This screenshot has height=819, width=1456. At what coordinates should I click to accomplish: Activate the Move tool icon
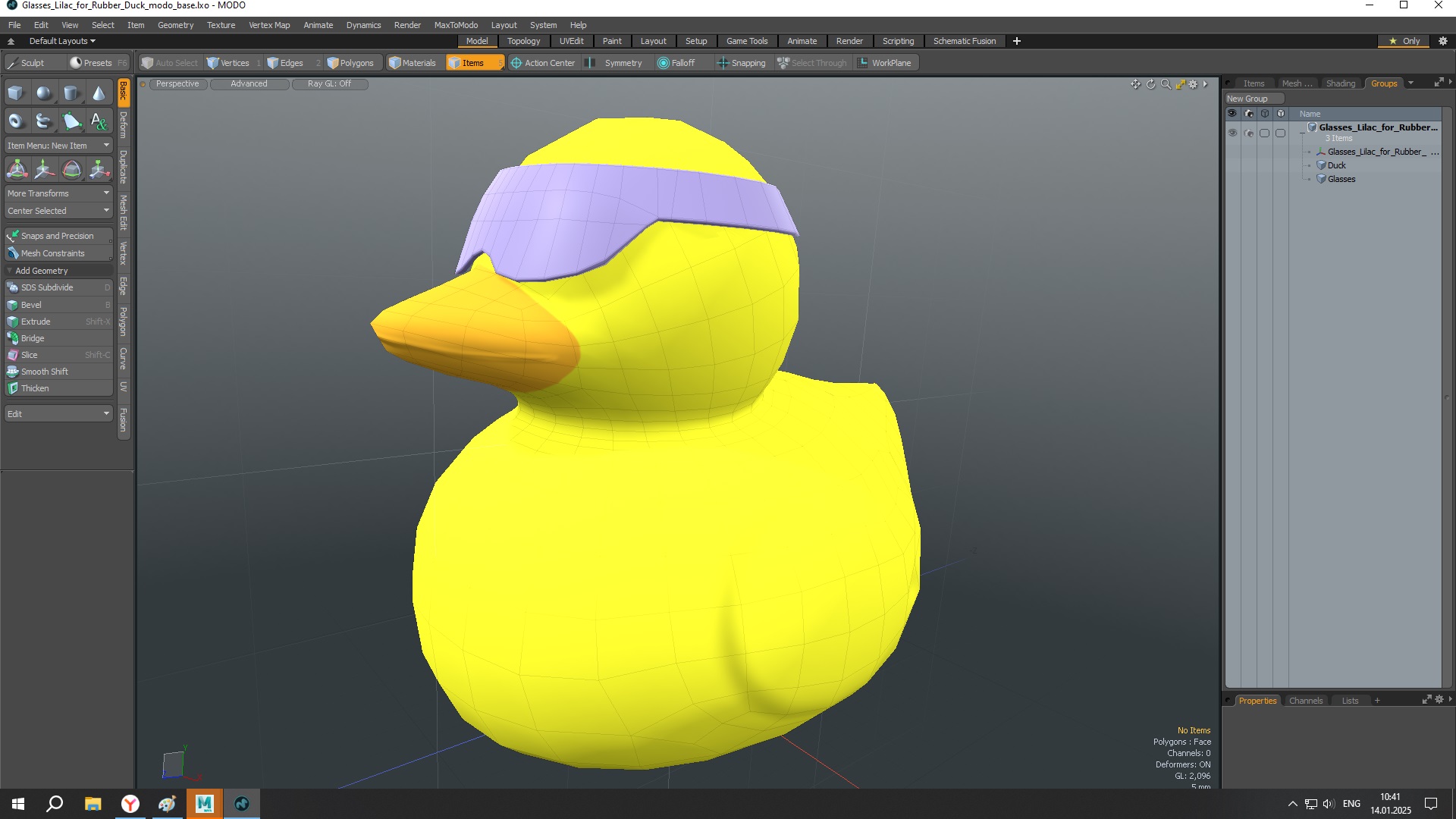[44, 169]
